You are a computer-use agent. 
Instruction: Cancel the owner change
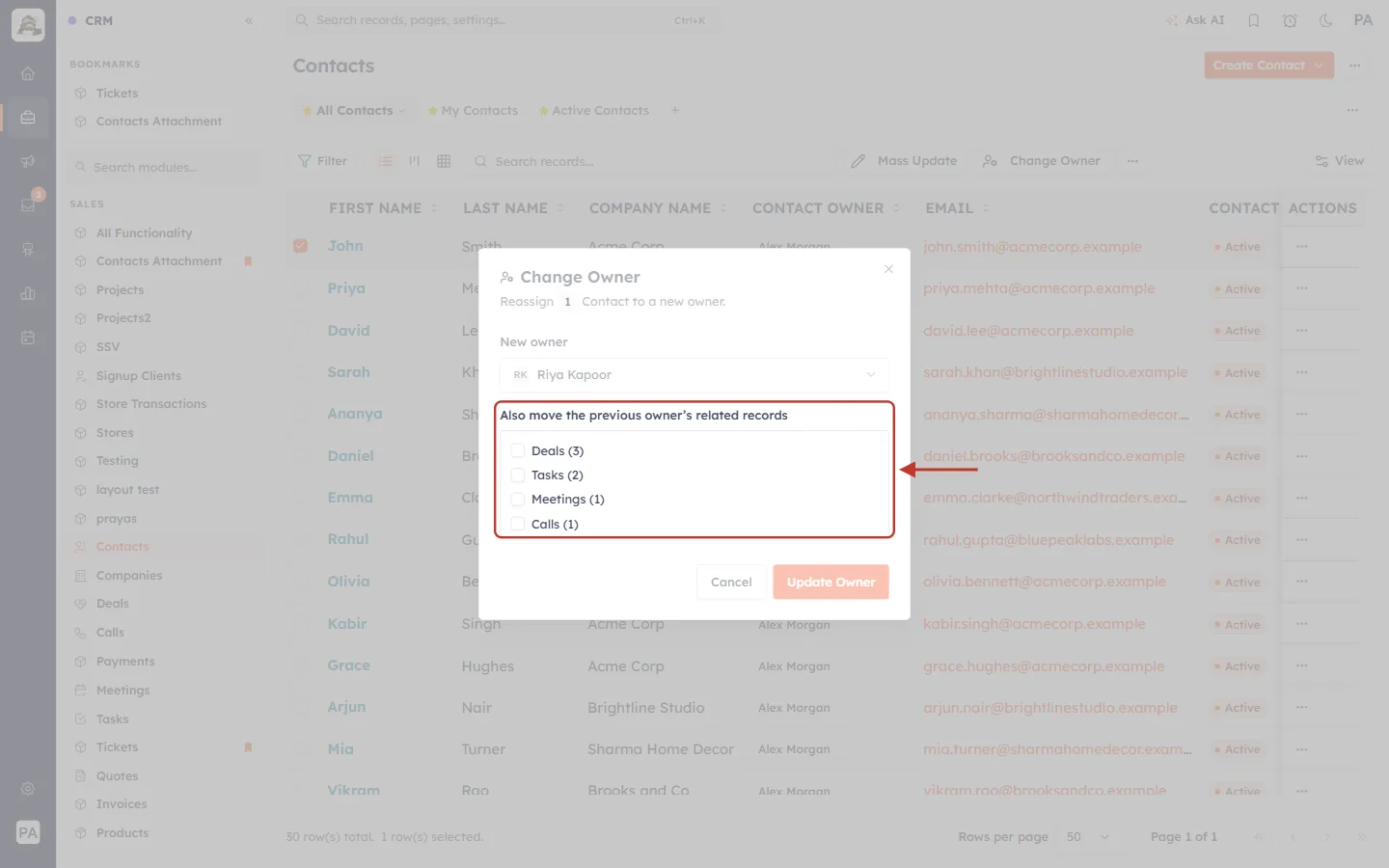(x=731, y=582)
